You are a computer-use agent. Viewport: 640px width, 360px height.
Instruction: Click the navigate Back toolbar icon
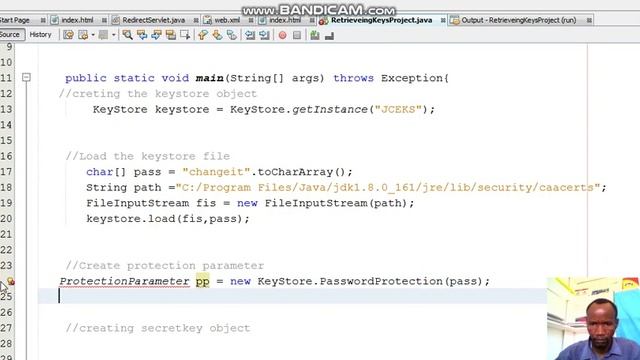click(x=83, y=35)
